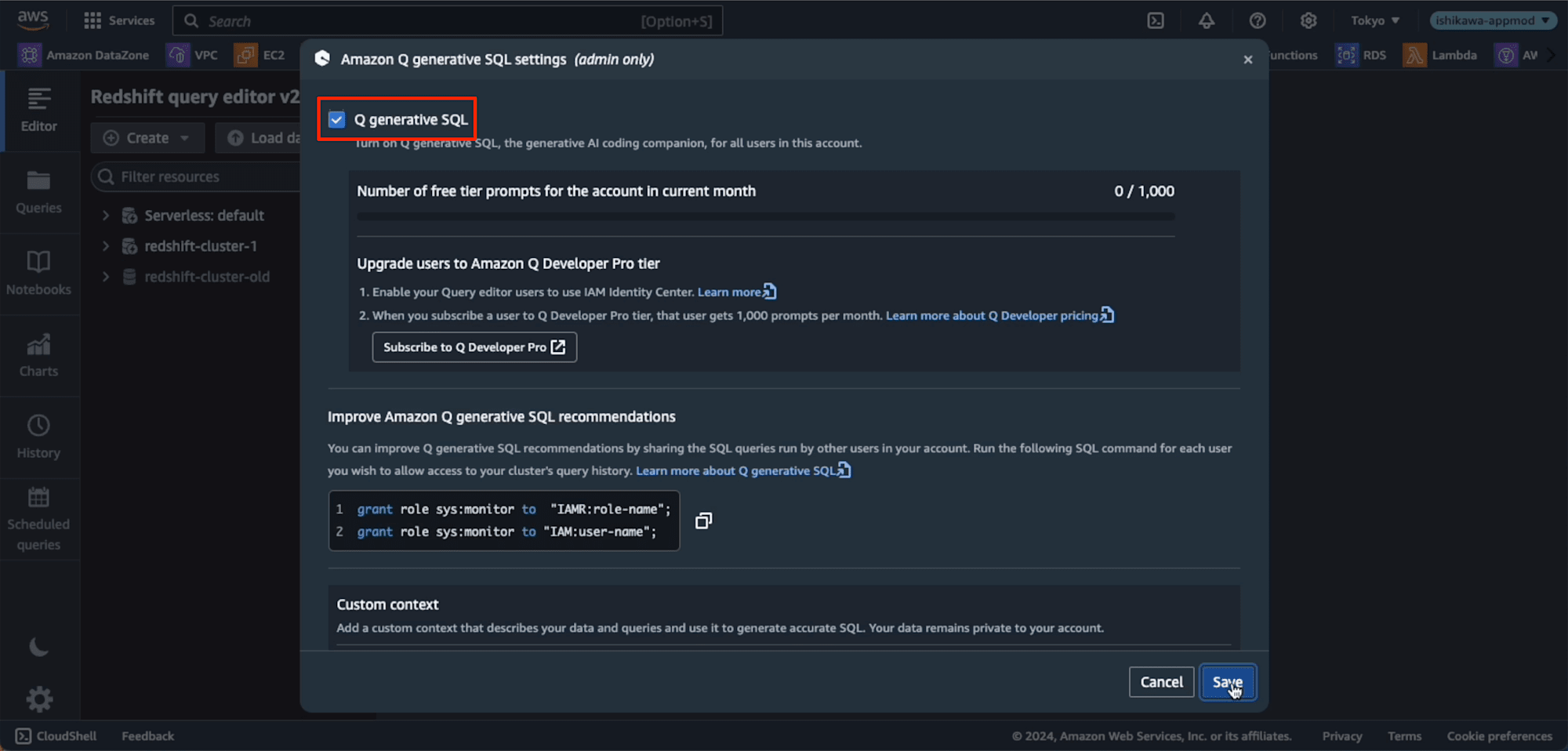Viewport: 1568px width, 751px height.
Task: Click the Filter resources input
Action: coord(196,176)
